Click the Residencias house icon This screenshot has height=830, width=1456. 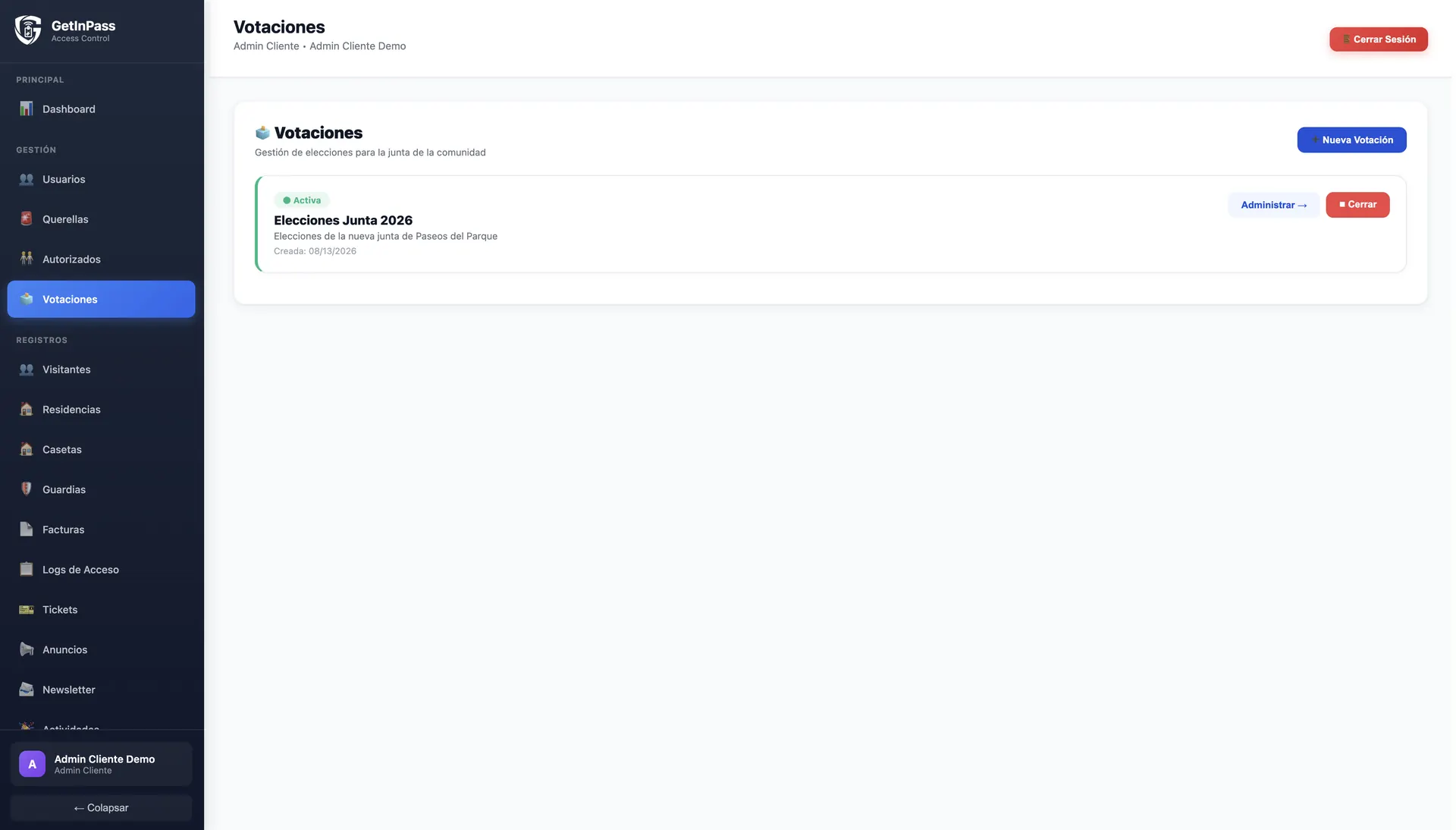[27, 409]
